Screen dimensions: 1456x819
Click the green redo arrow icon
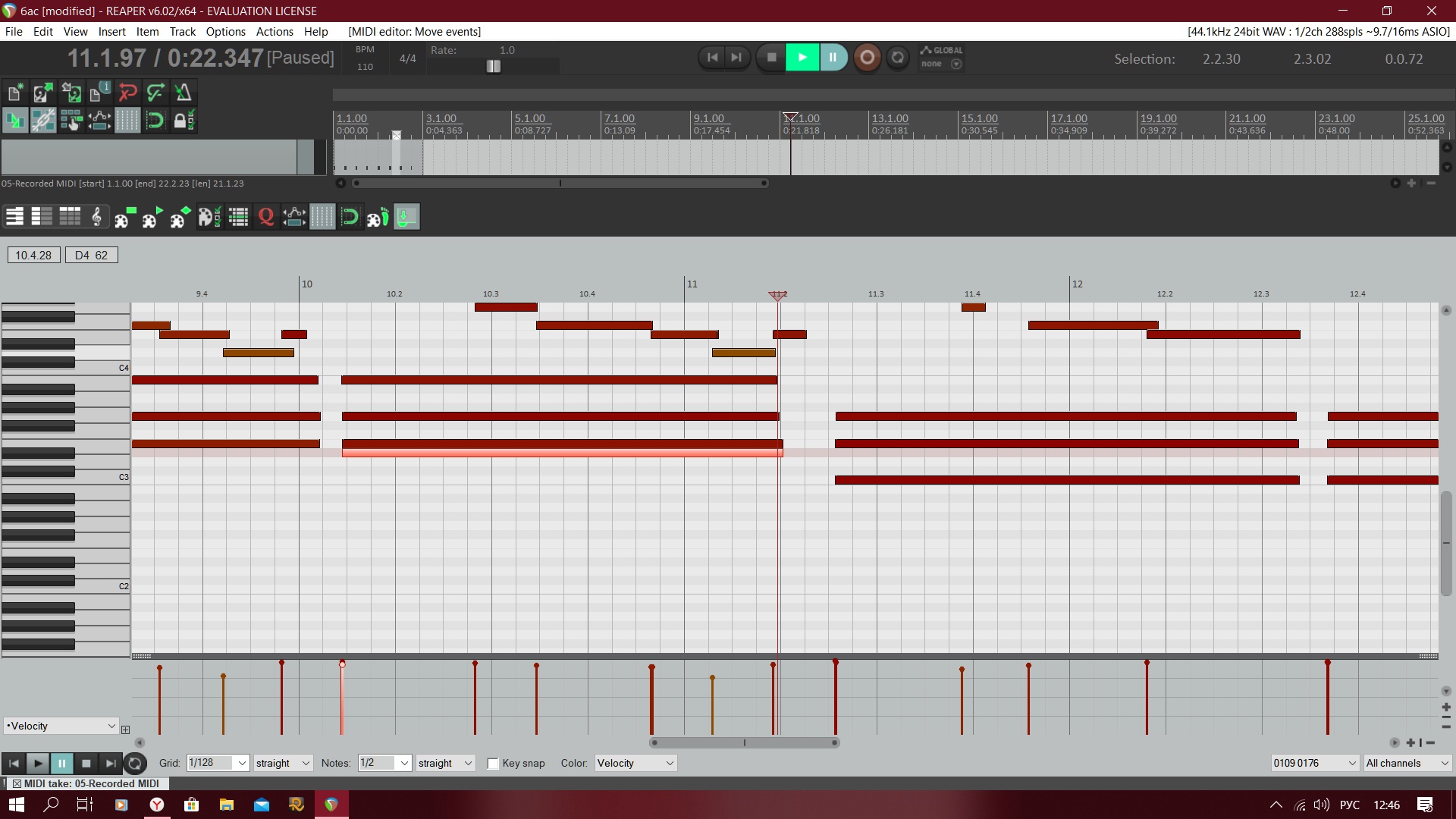pyautogui.click(x=155, y=93)
